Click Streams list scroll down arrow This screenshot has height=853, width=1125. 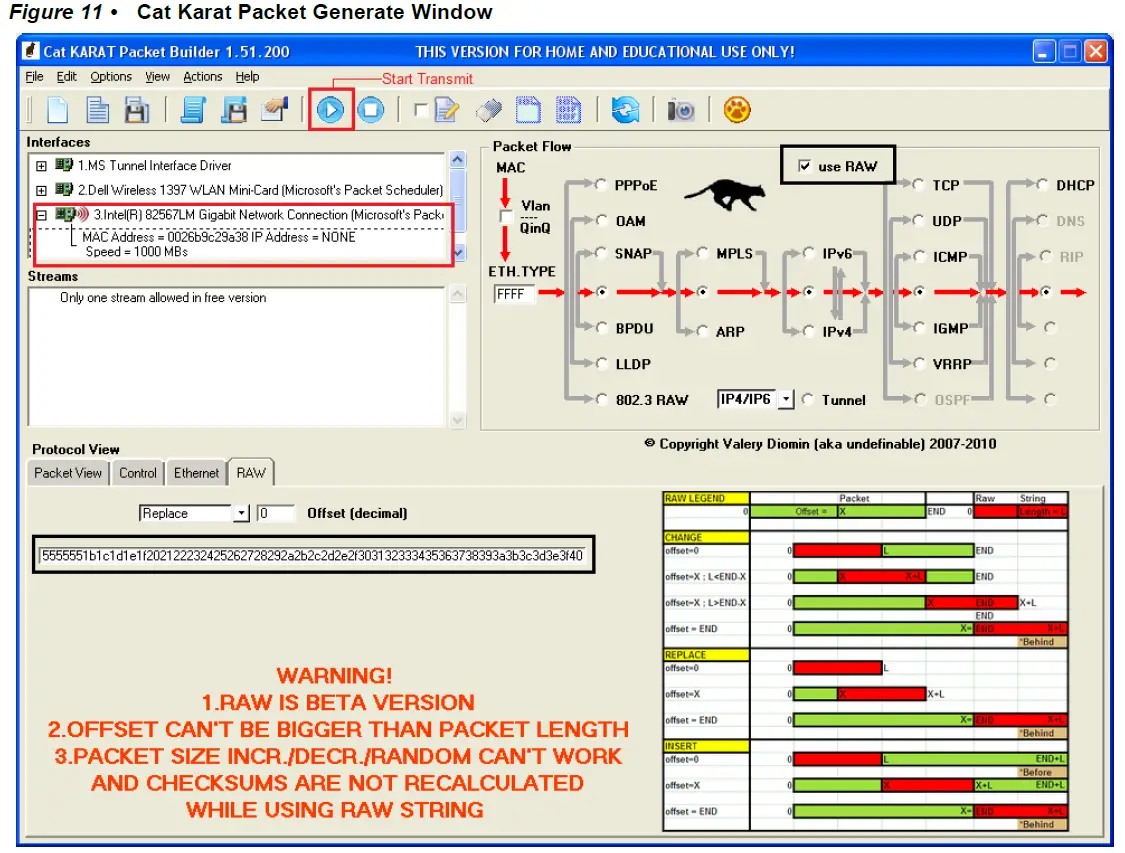tap(457, 420)
